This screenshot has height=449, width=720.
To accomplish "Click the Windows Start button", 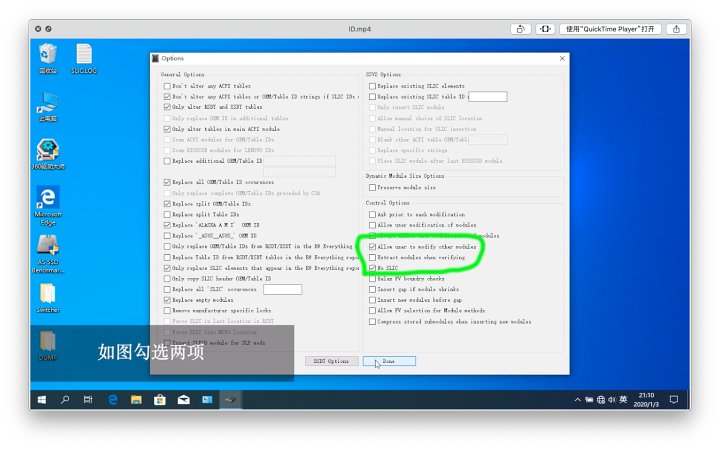I will pos(42,399).
